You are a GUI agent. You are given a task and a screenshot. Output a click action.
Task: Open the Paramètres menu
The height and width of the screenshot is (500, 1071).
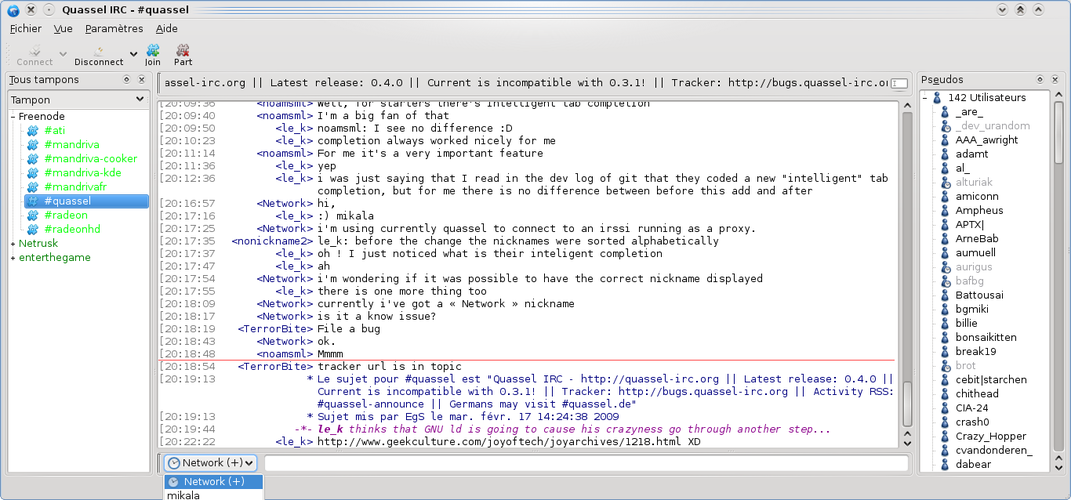tap(114, 29)
